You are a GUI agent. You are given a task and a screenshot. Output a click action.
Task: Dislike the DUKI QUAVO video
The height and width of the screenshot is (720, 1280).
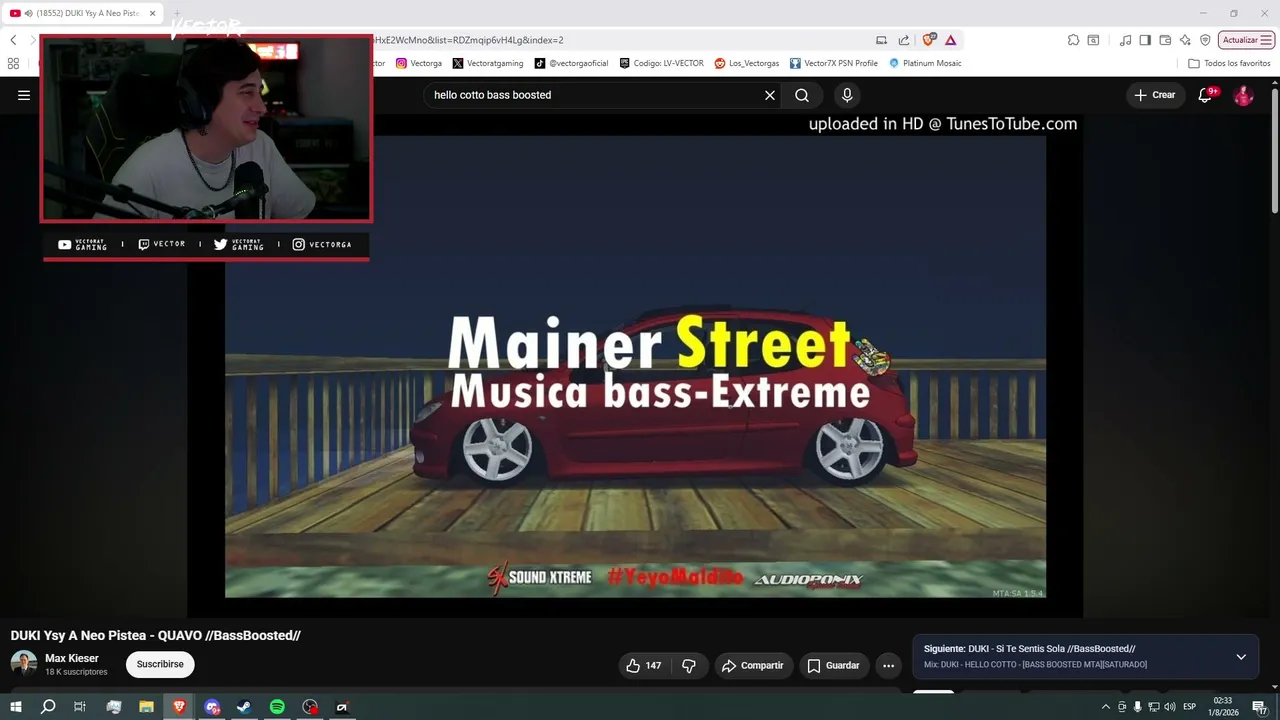pos(688,665)
